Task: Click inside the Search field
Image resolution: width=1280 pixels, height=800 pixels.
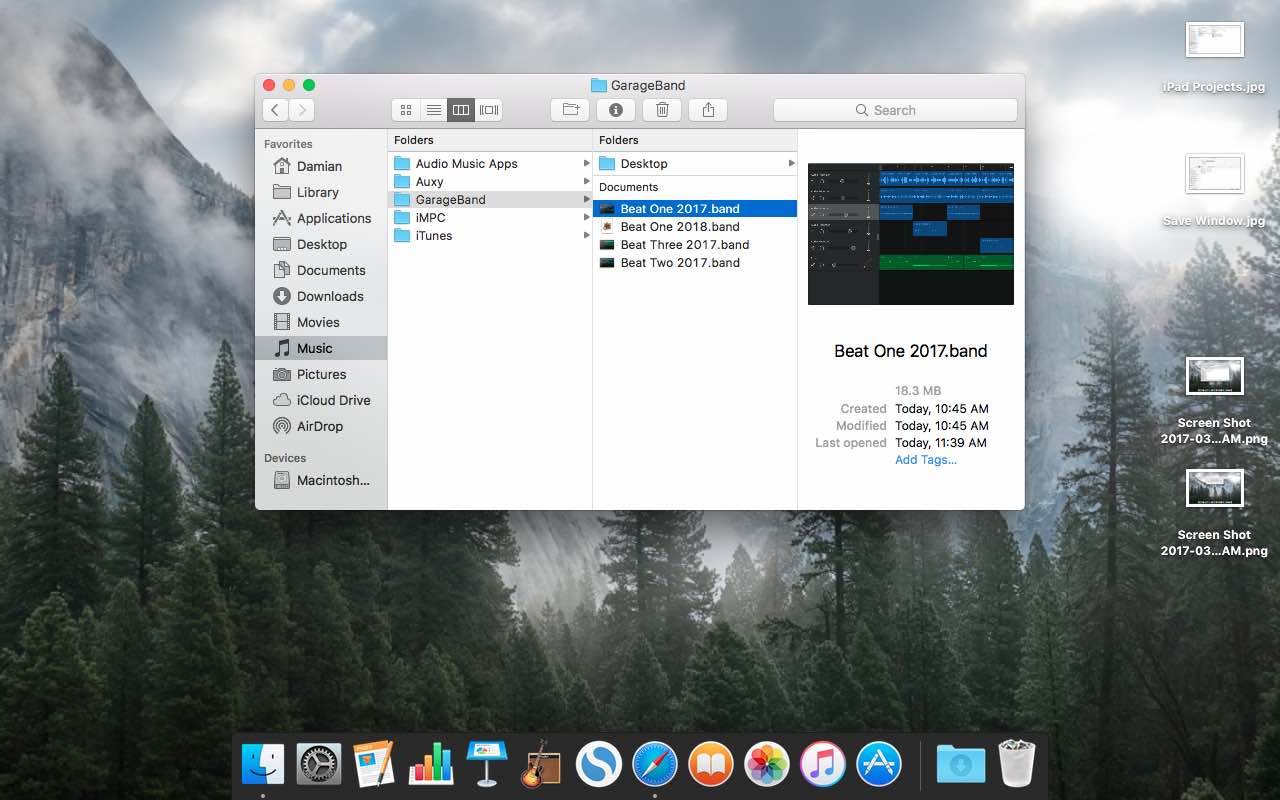Action: 895,110
